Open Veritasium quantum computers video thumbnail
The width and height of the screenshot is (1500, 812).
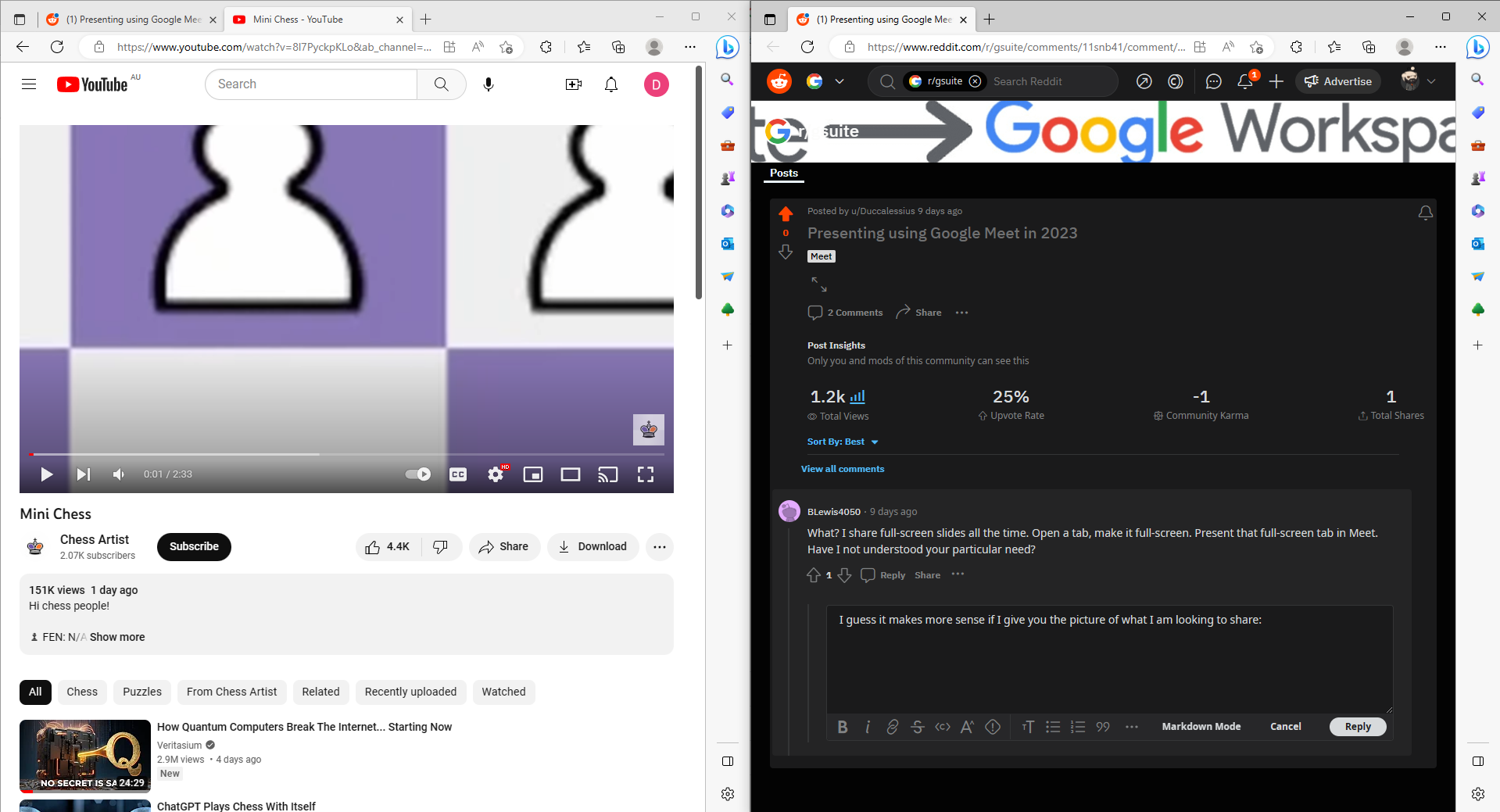coord(85,756)
